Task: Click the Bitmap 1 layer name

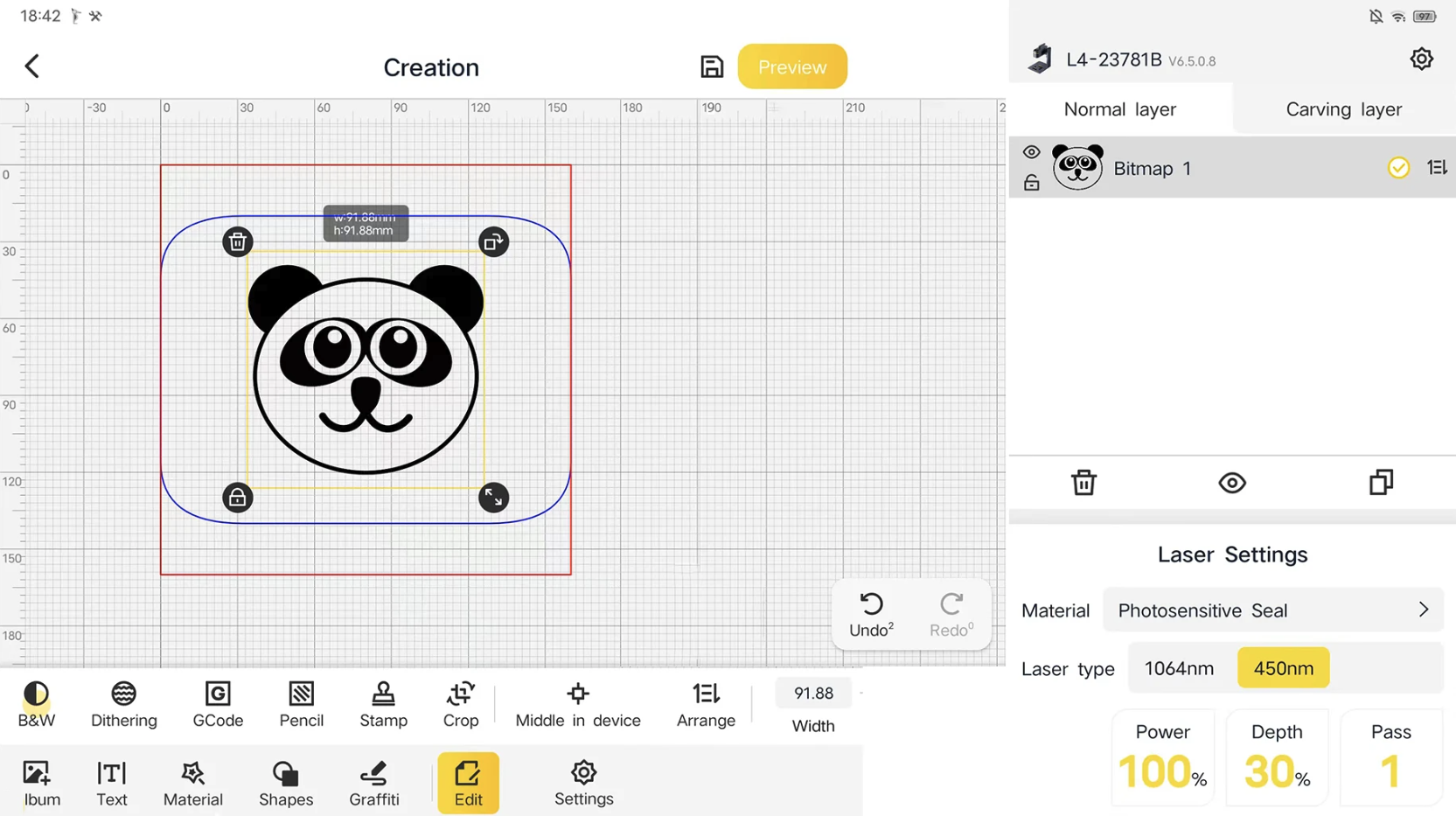Action: (x=1152, y=168)
